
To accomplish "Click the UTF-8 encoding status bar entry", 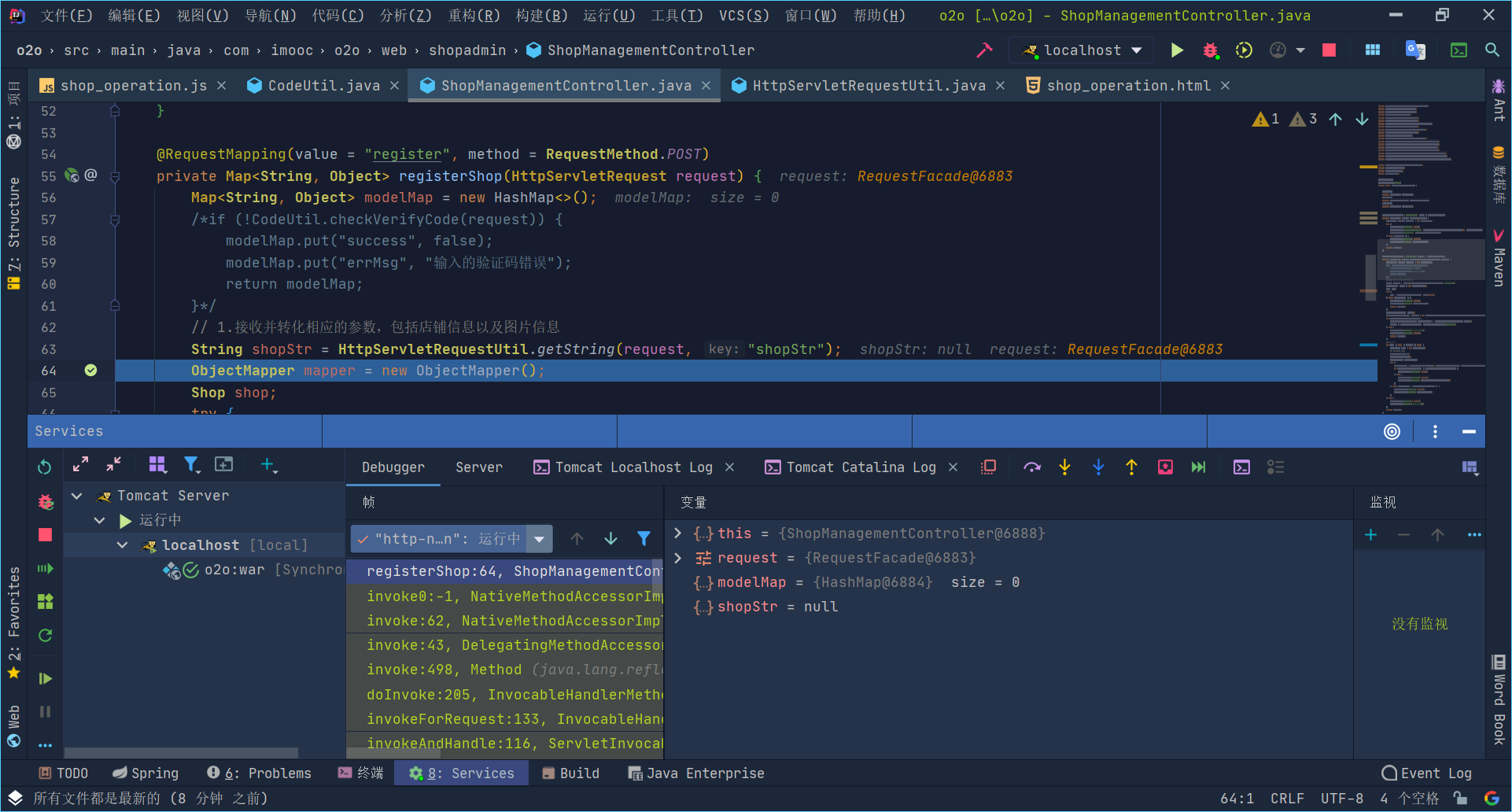I will (1341, 798).
